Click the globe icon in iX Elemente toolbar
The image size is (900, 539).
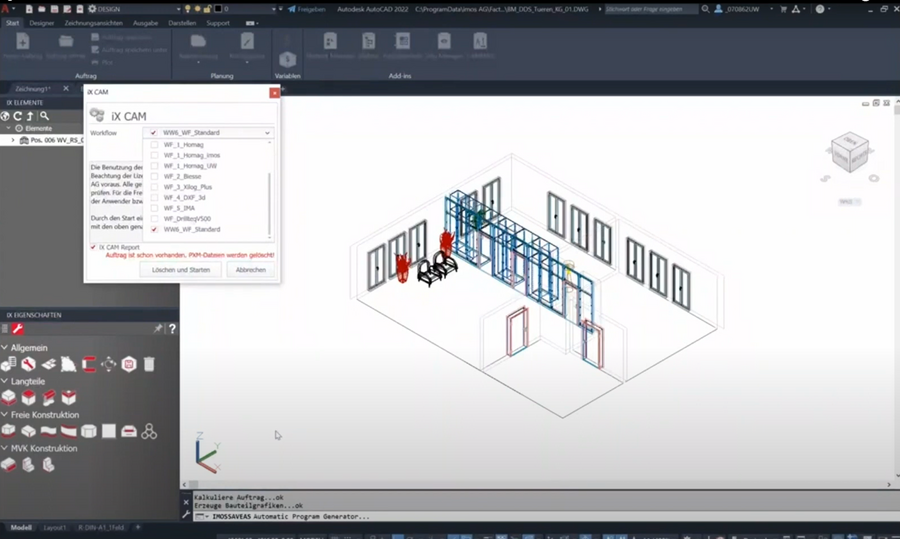coord(5,116)
